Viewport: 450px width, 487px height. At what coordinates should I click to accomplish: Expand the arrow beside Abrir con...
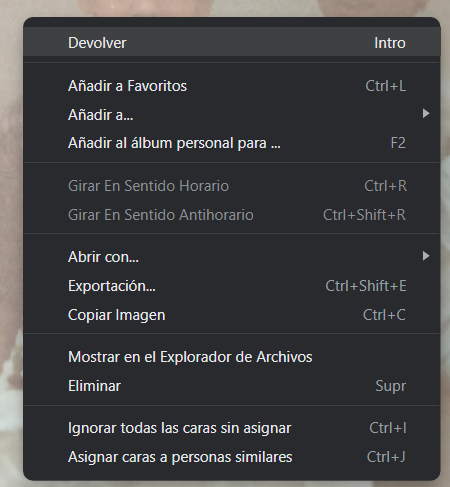(426, 256)
